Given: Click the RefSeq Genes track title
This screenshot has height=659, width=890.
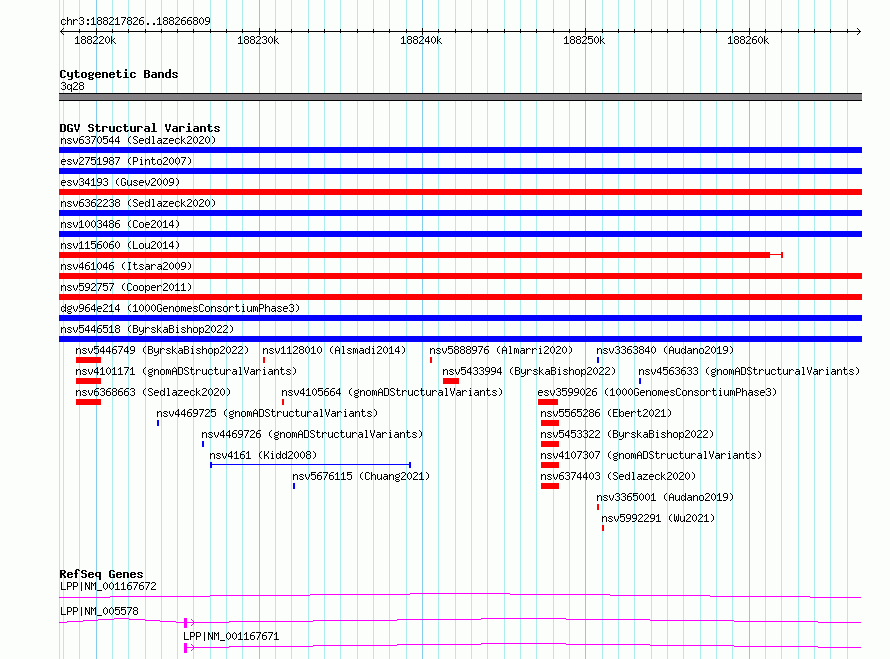Looking at the screenshot, I should (101, 574).
